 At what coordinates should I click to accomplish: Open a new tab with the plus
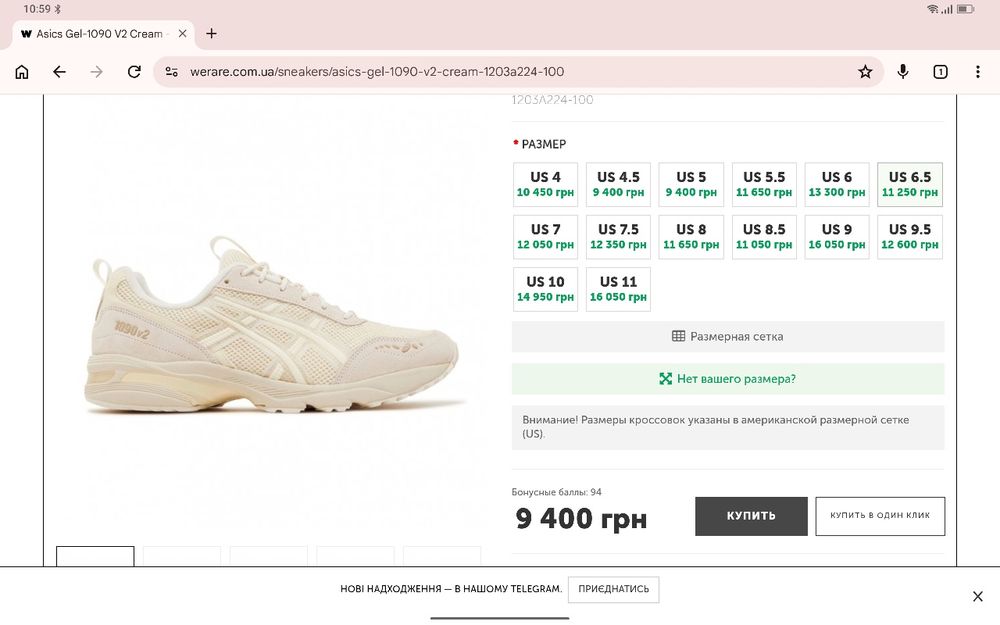[x=212, y=34]
